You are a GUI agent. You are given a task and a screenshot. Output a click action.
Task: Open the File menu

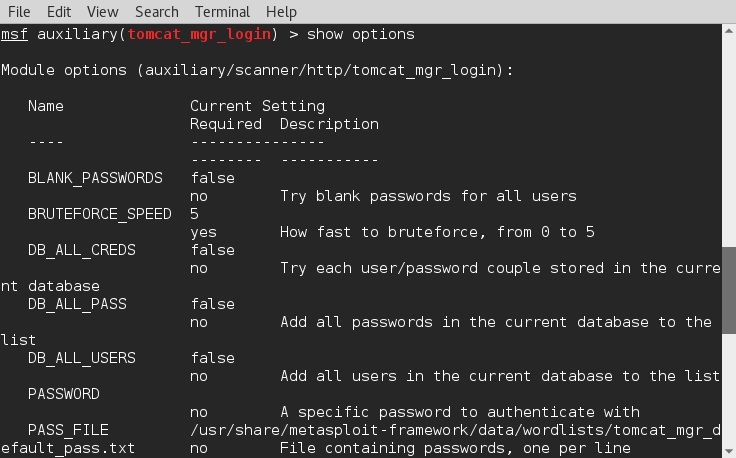pyautogui.click(x=19, y=12)
